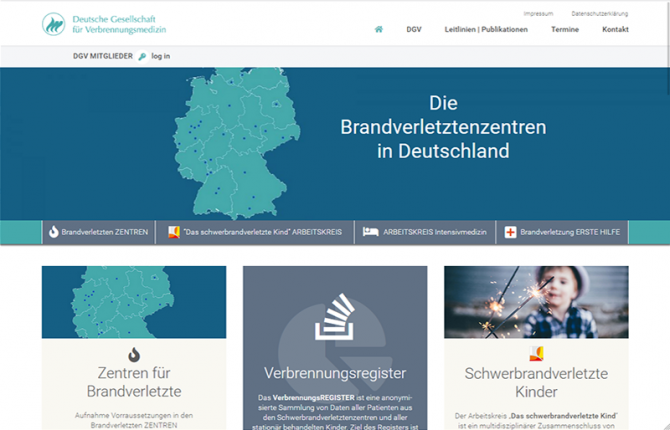The image size is (670, 430).
Task: Open the Kontakt page
Action: coord(615,29)
